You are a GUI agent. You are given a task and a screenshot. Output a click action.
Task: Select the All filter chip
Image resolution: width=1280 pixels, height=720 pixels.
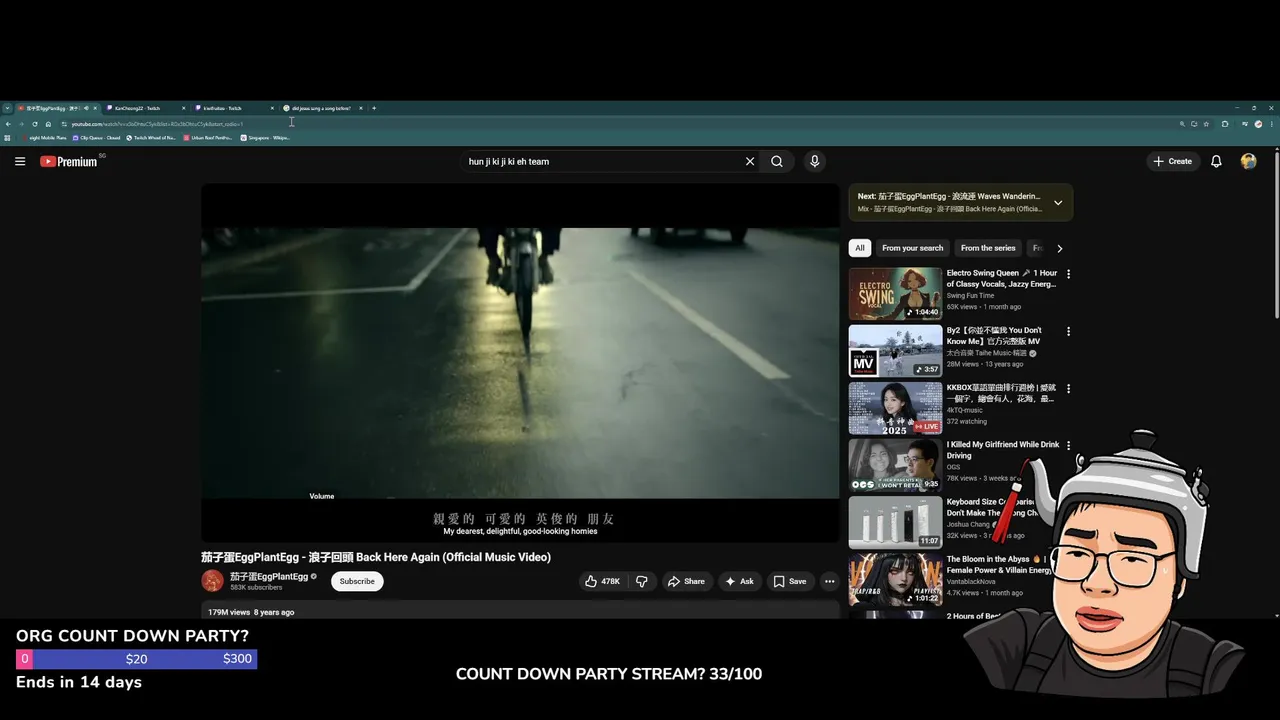(x=860, y=248)
